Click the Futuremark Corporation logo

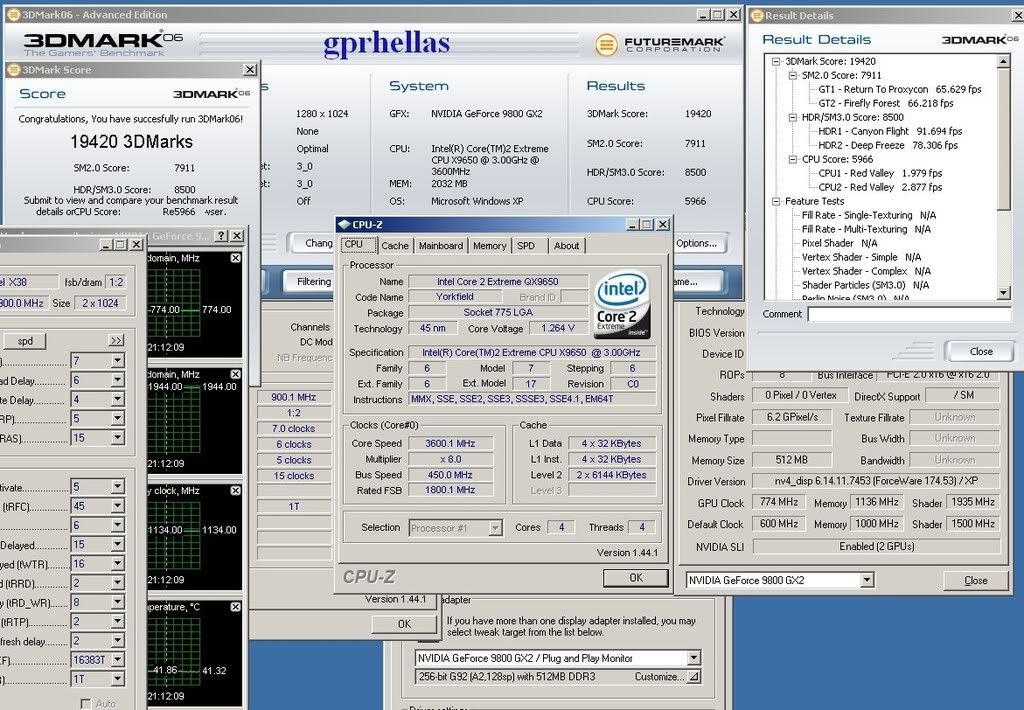[x=659, y=44]
